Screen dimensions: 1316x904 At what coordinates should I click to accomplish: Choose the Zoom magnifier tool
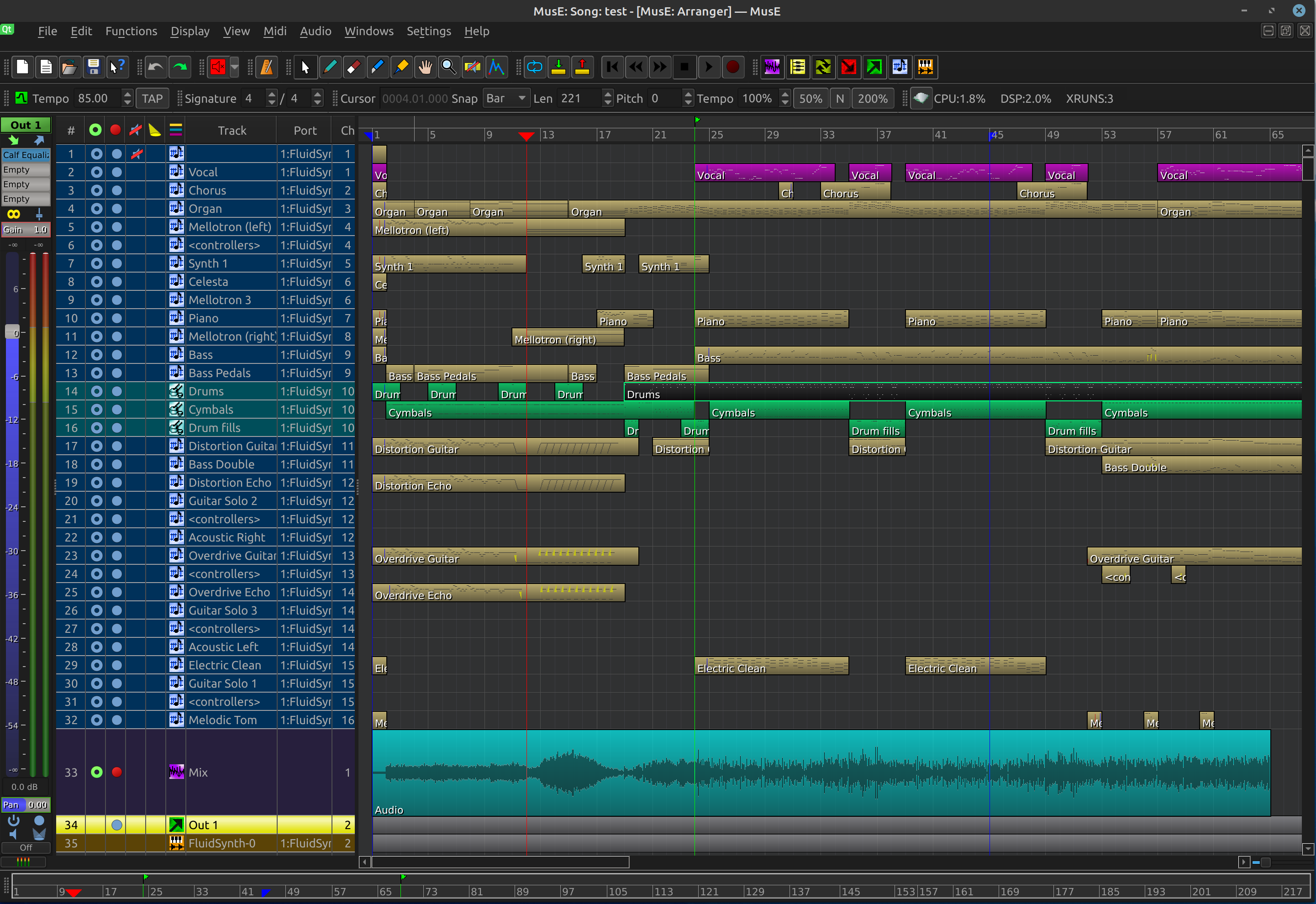[448, 68]
